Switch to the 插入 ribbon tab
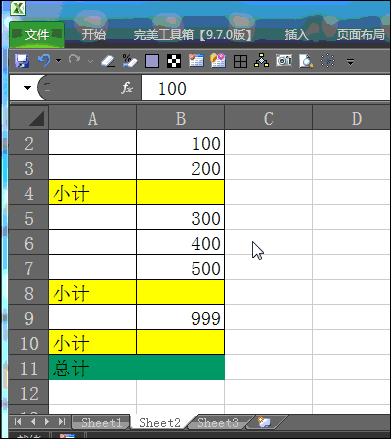 (296, 35)
